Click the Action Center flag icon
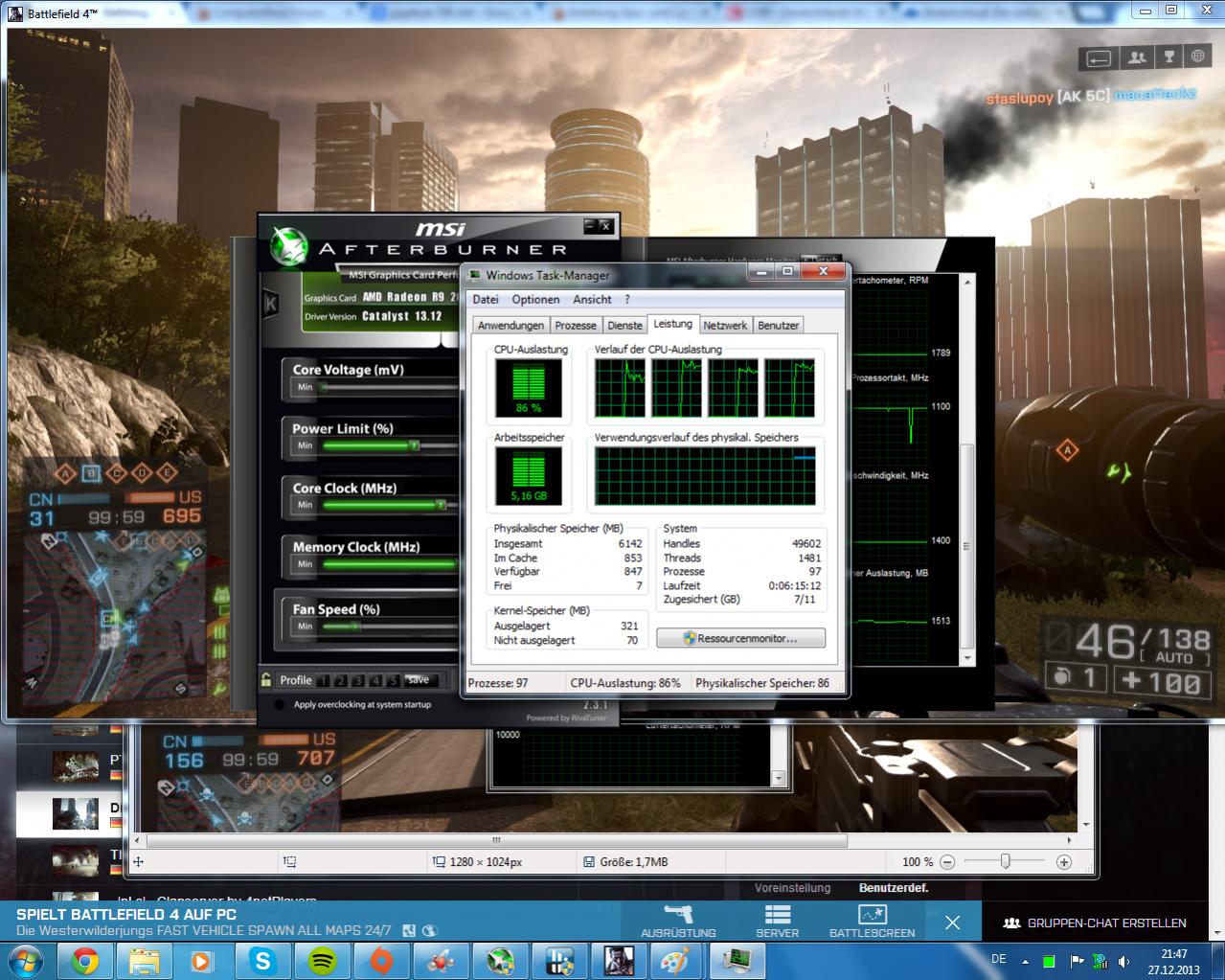This screenshot has height=980, width=1225. [x=1076, y=961]
